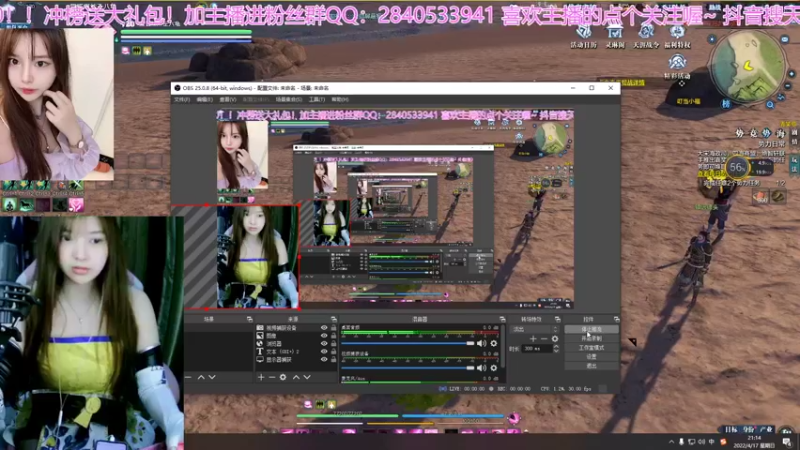Screen dimensions: 800x450
Task: Open the 文件(F) menu in OBS
Action: (182, 99)
